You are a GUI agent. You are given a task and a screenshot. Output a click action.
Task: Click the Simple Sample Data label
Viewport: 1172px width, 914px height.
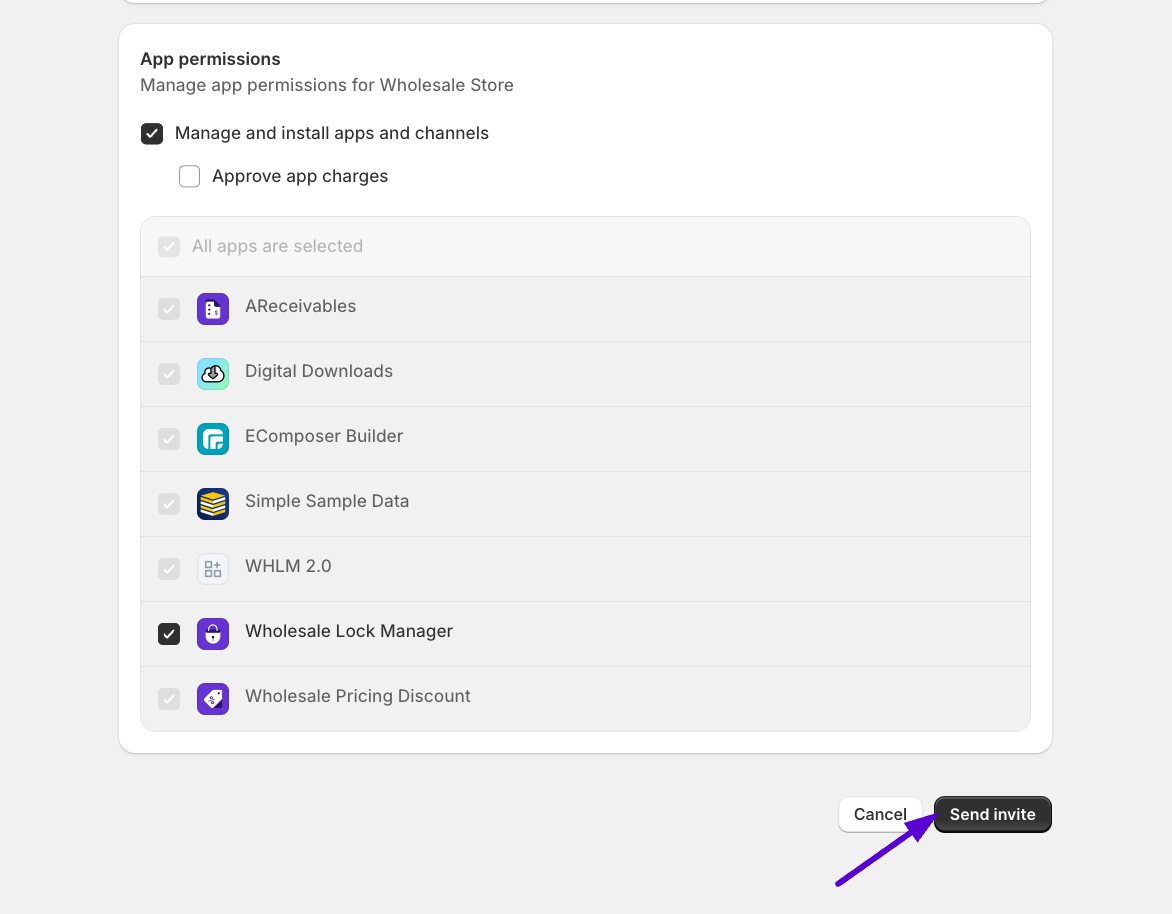327,501
